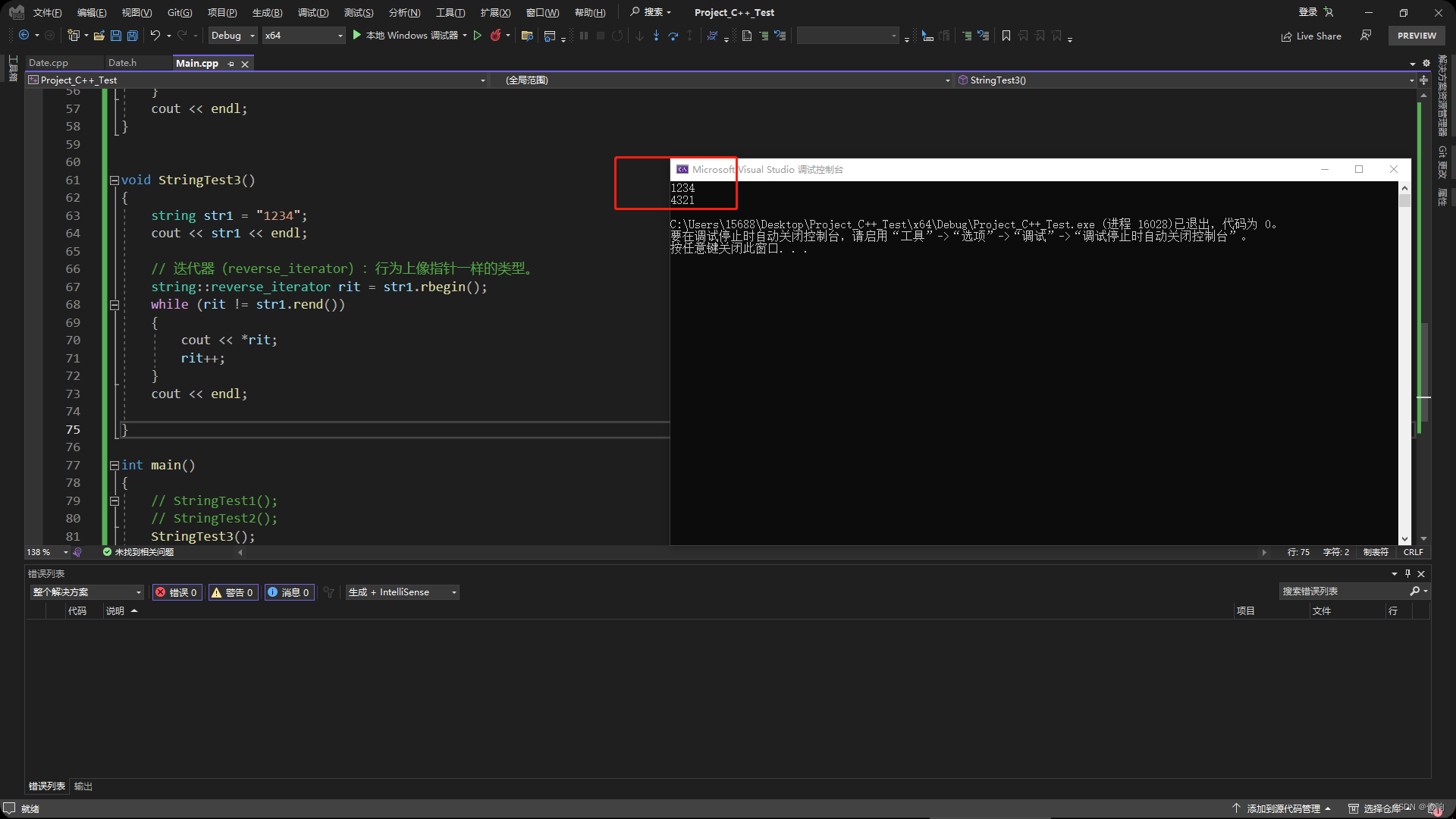The image size is (1456, 819).
Task: Start without debugging using outlined play icon
Action: tap(478, 36)
